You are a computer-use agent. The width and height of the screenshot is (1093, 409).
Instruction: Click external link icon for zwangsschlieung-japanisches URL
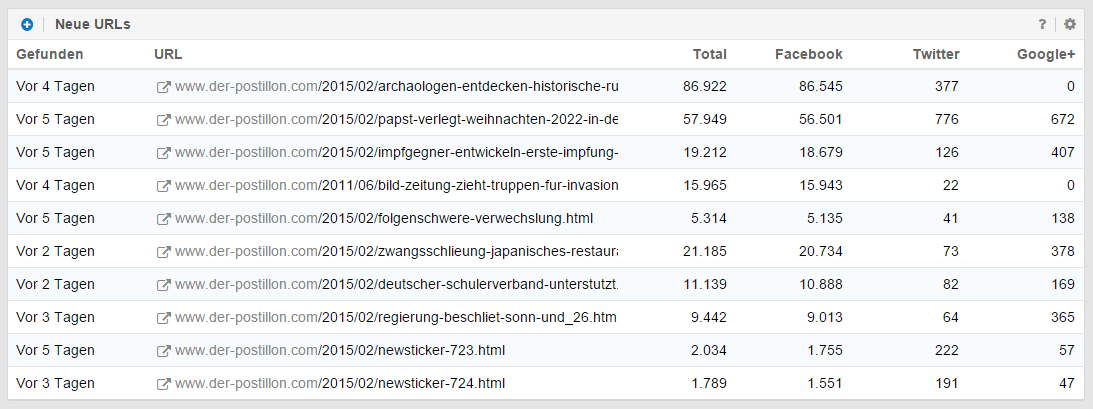coord(163,252)
